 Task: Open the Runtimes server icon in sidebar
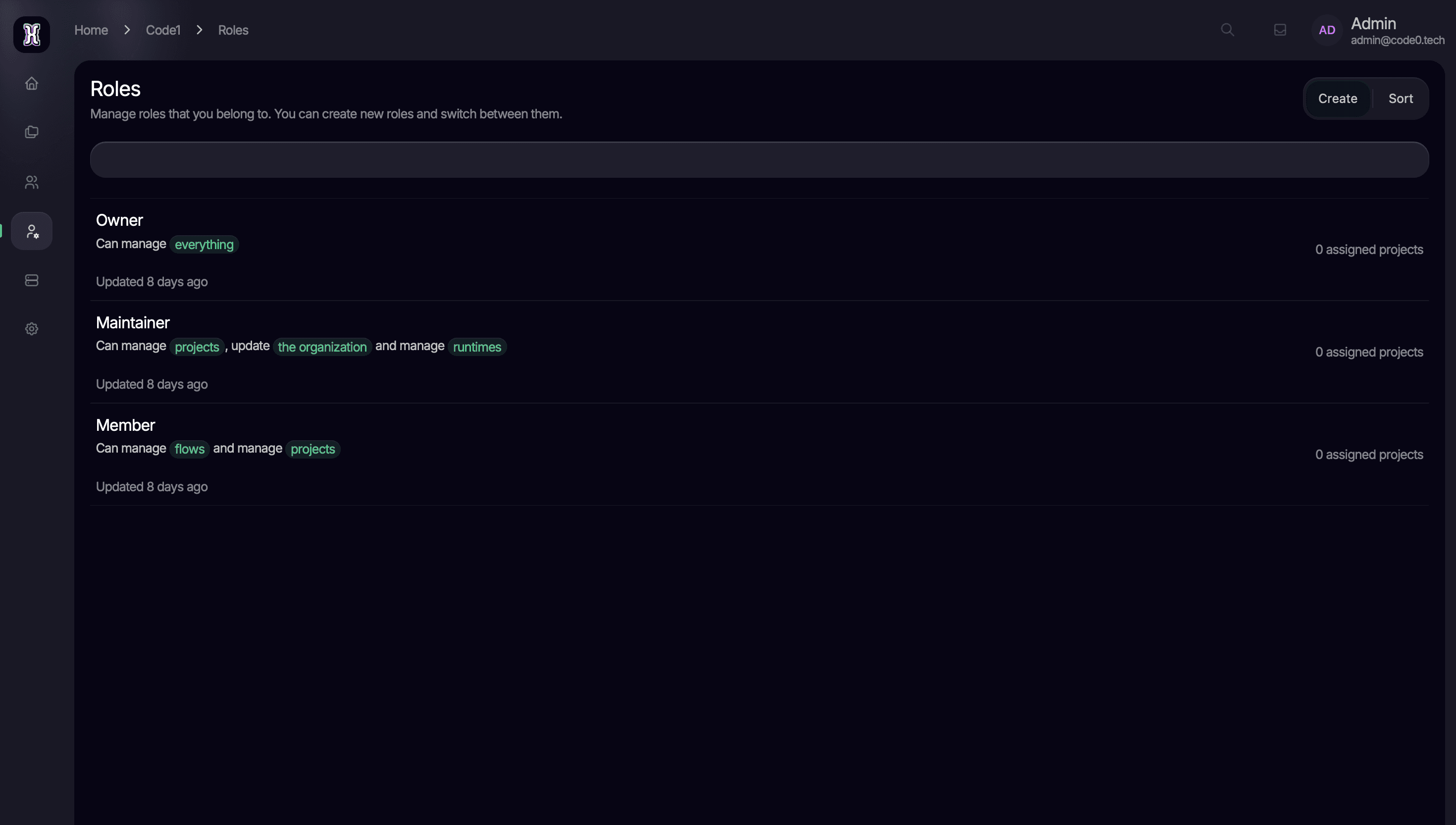click(31, 280)
